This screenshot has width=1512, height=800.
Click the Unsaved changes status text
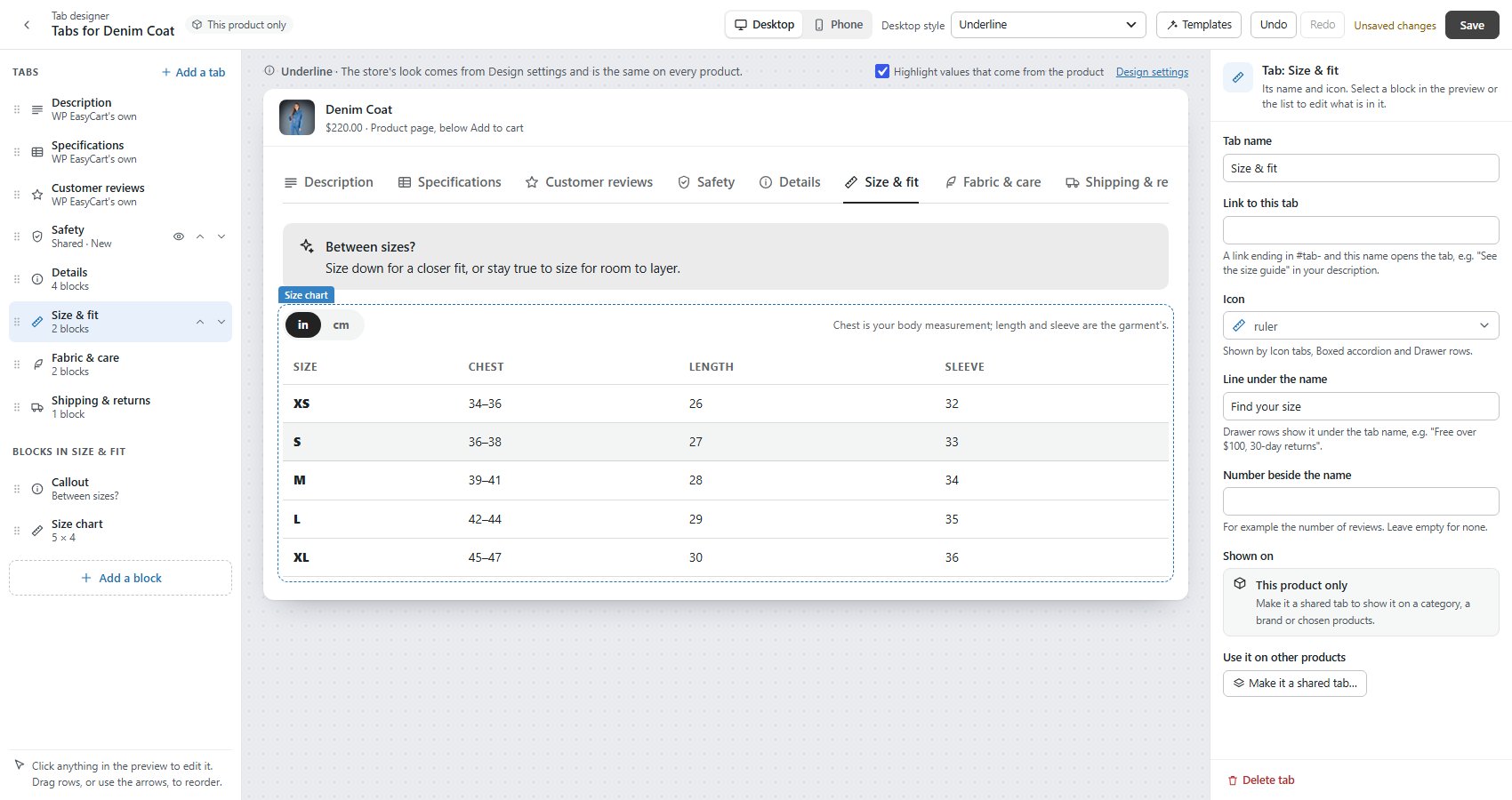pyautogui.click(x=1395, y=26)
